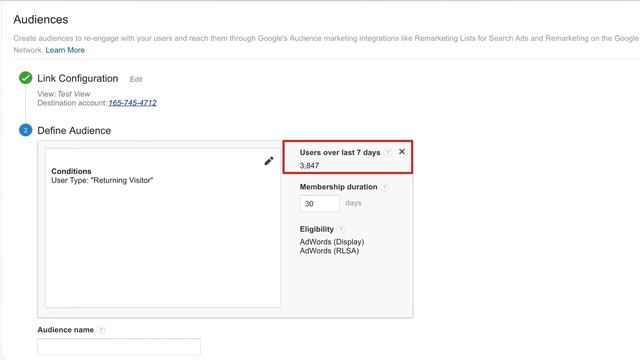Open help for Users over last 7 days
The image size is (640, 360).
pyautogui.click(x=388, y=153)
